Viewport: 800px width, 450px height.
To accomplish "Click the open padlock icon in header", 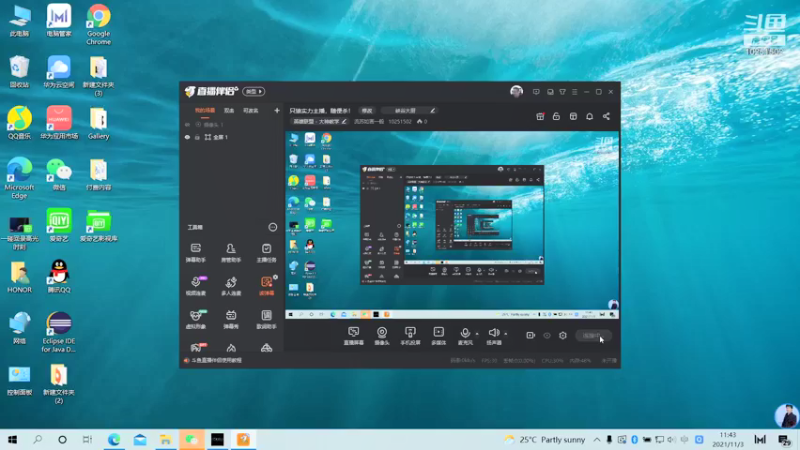I will [x=556, y=116].
